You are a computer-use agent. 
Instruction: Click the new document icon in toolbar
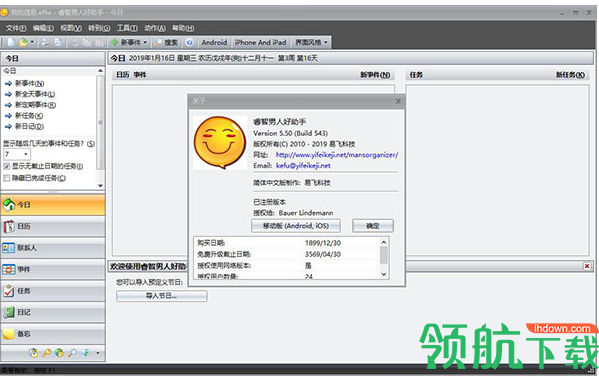point(11,42)
